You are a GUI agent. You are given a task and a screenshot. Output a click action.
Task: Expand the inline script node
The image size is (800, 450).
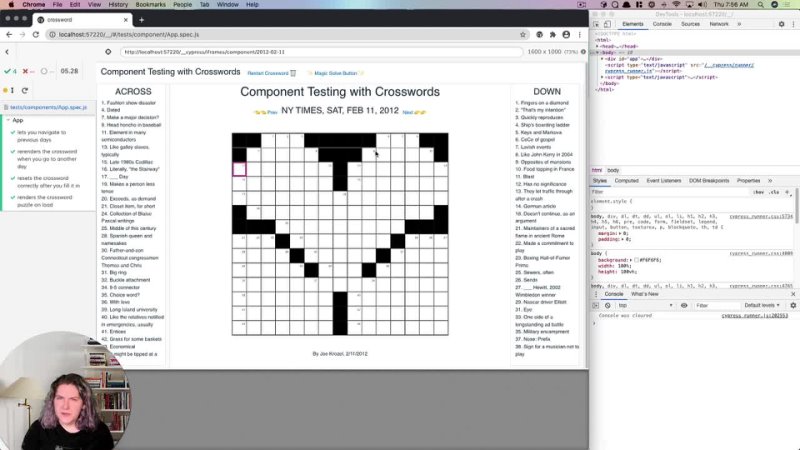click(x=602, y=78)
